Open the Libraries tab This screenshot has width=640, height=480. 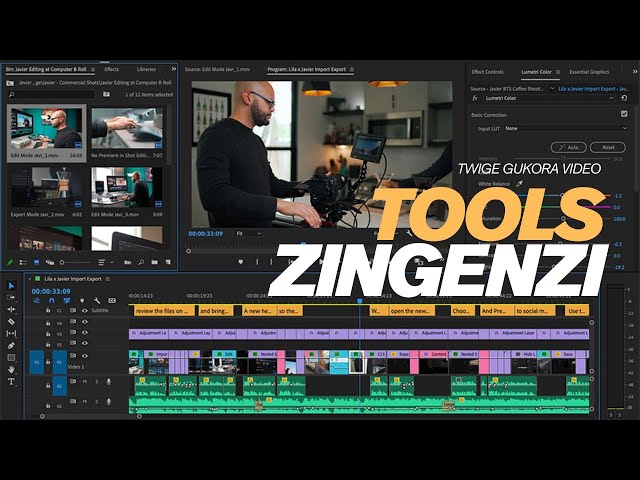(146, 69)
